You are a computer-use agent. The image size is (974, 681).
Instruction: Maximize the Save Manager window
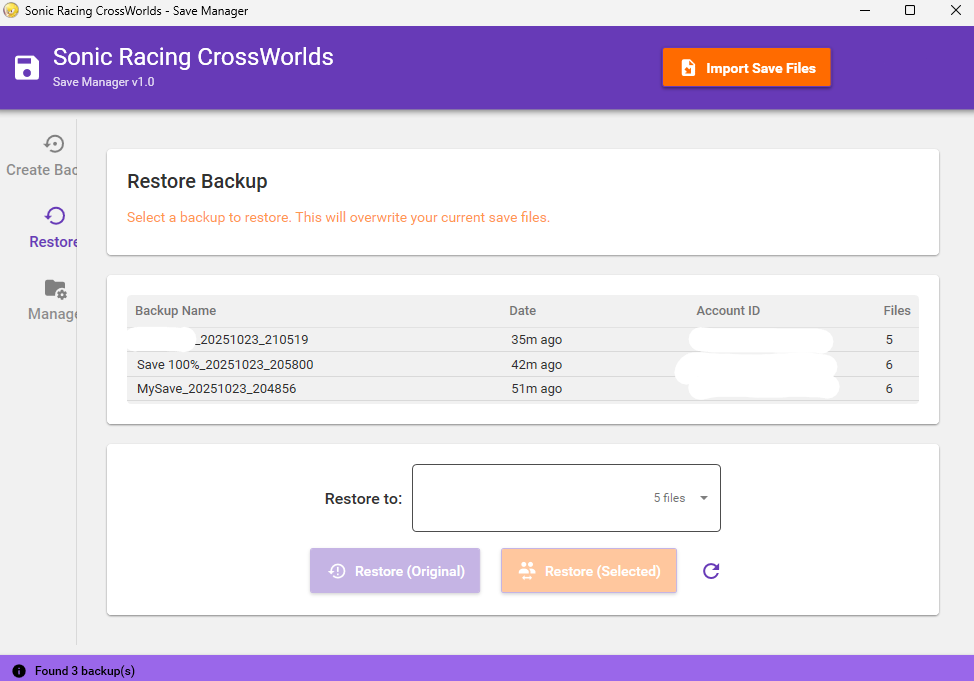pyautogui.click(x=909, y=11)
